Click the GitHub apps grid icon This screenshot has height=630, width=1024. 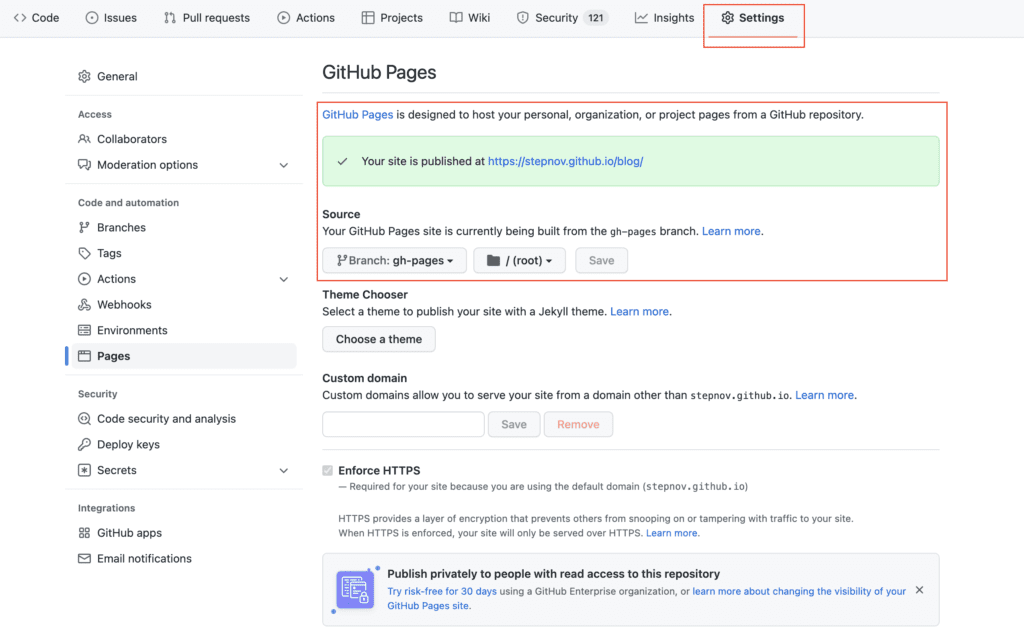[x=84, y=533]
